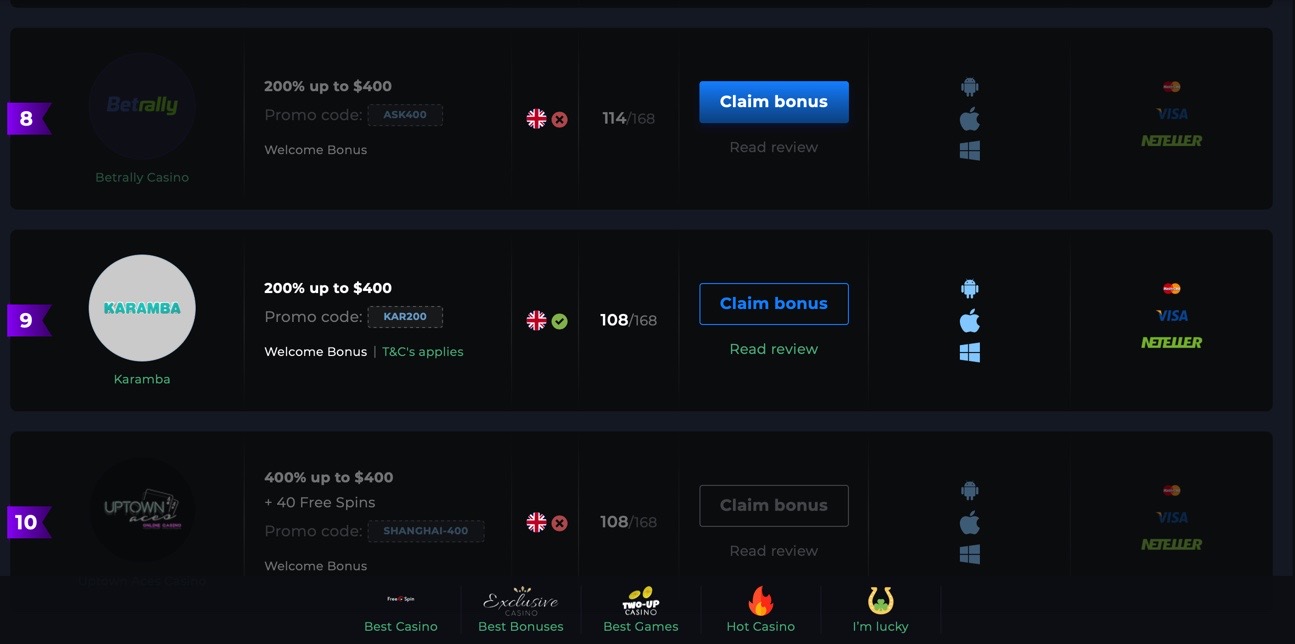
Task: Click the Mastercard icon in the Betrally row
Action: (x=1172, y=87)
